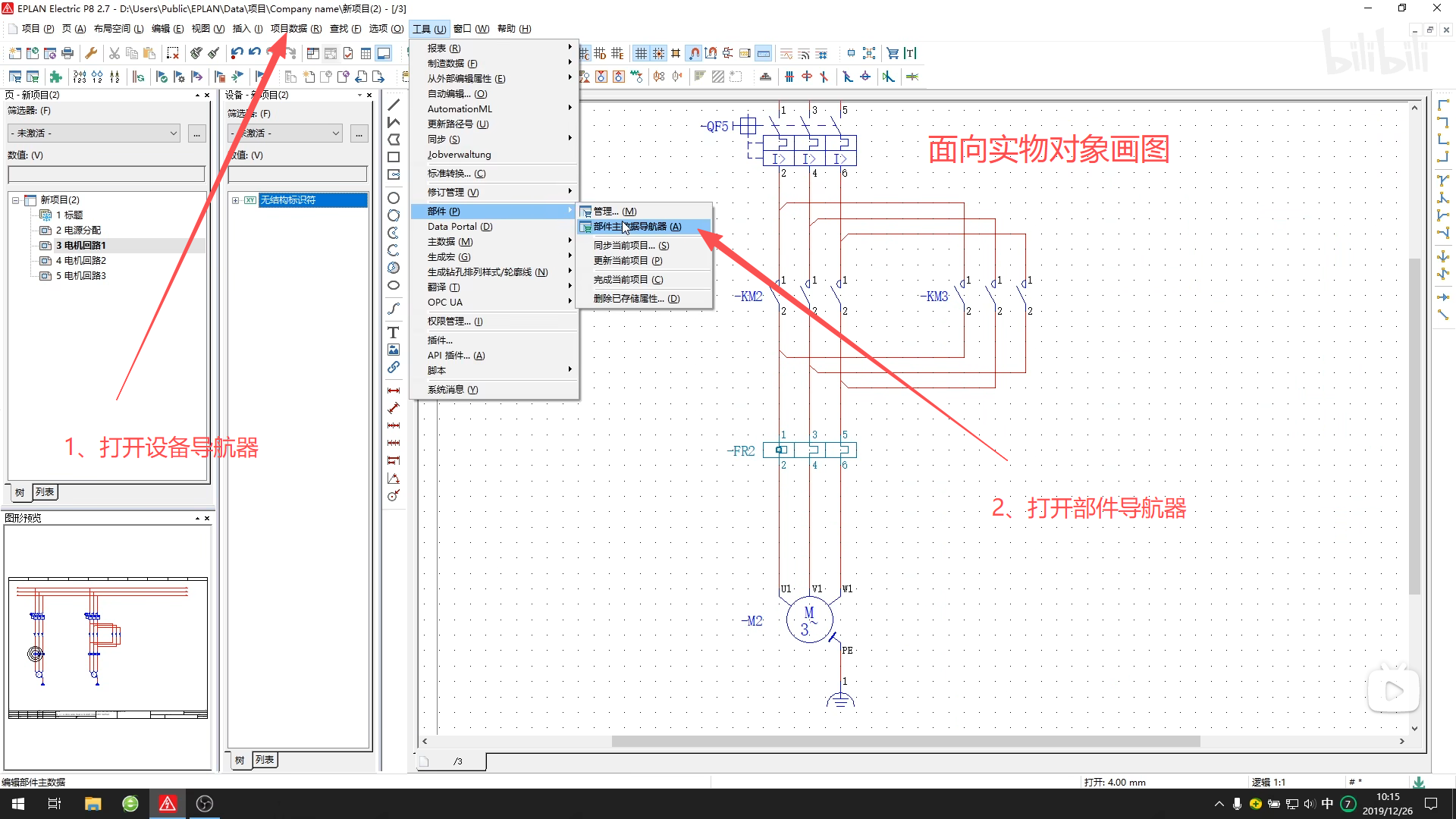Click the shopping cart toolbar icon

[893, 53]
